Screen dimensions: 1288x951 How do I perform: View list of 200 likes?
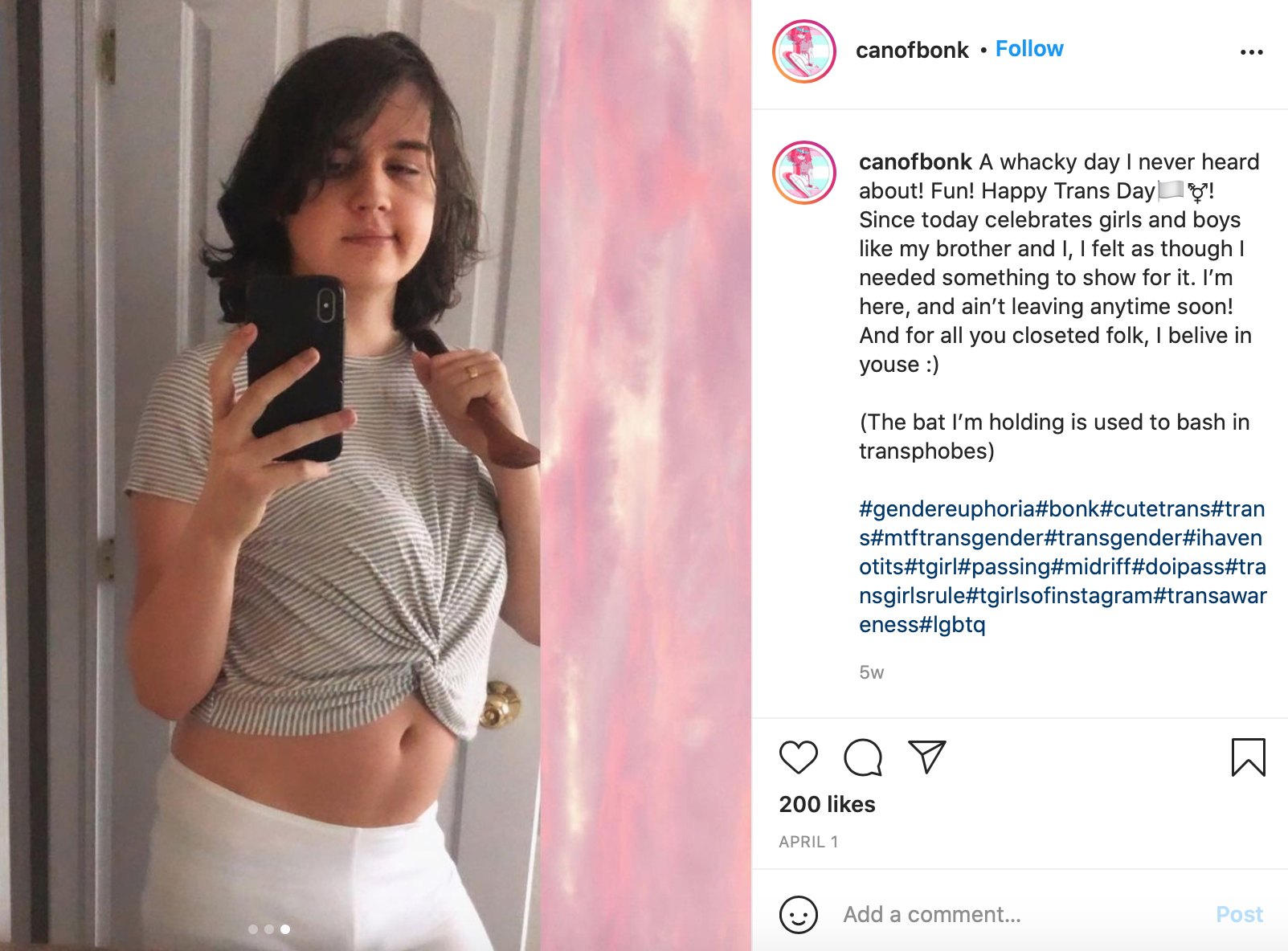pyautogui.click(x=827, y=804)
